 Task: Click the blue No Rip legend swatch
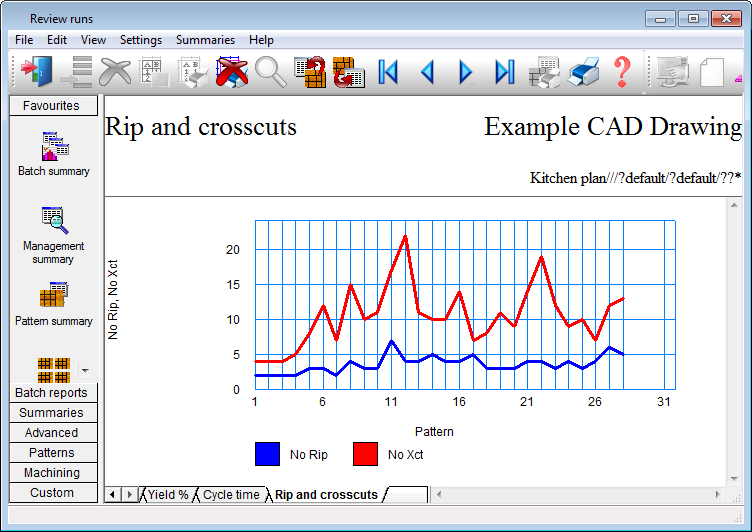(x=267, y=454)
